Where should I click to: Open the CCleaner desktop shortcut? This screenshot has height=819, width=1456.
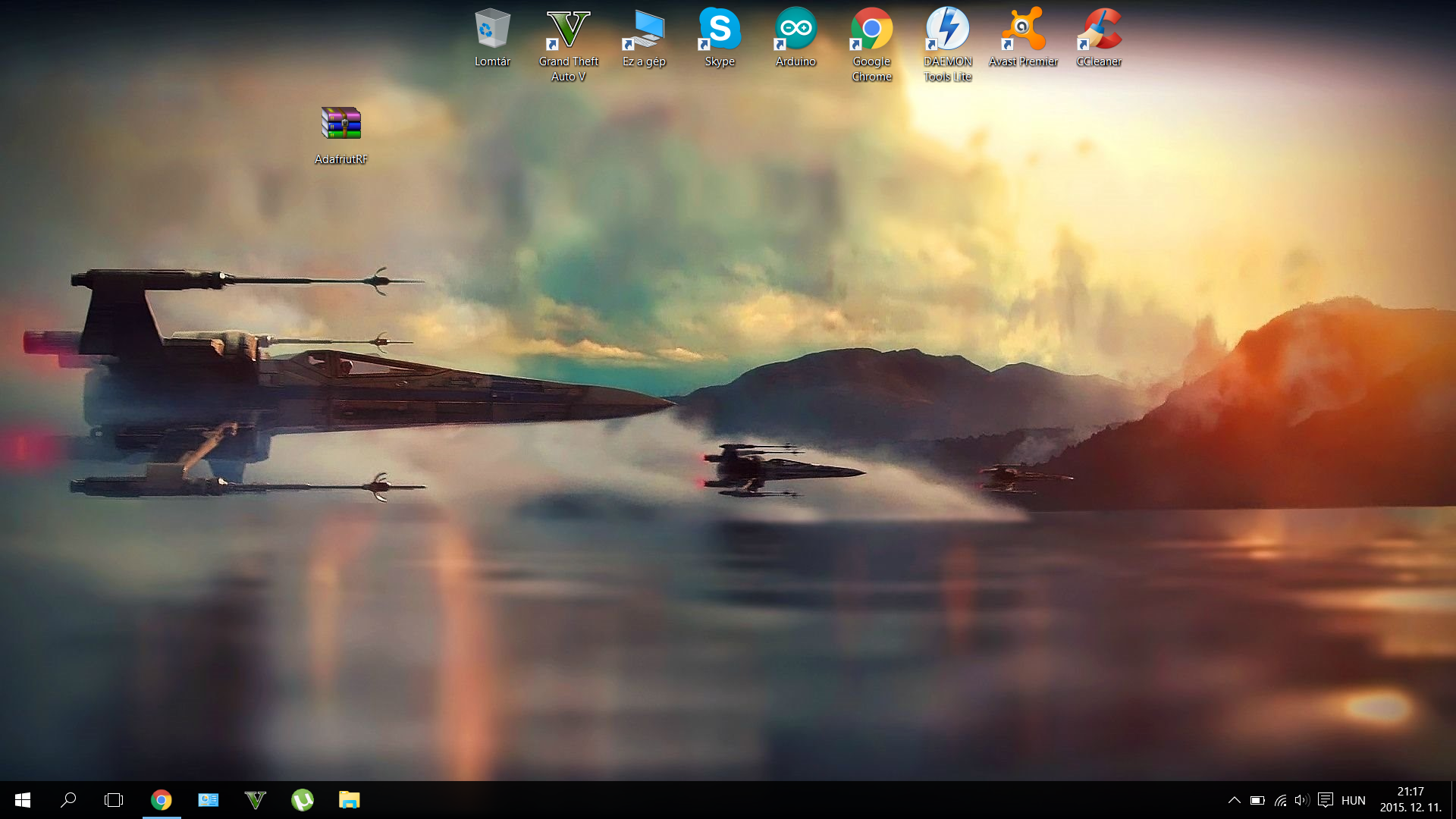[x=1099, y=38]
